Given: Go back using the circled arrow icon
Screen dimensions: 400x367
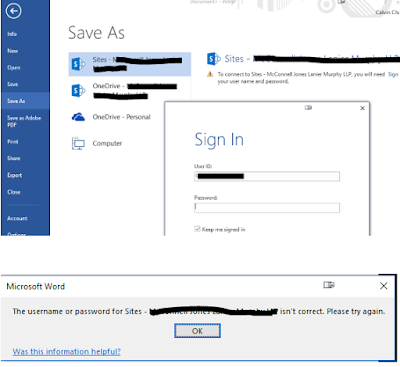Looking at the screenshot, I should (x=13, y=11).
